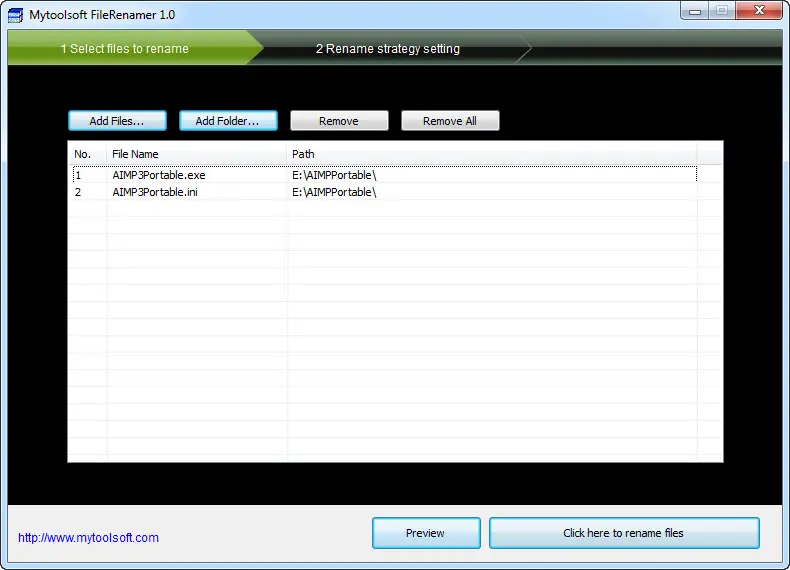Select the AIMP3Portable.ini file row
The height and width of the screenshot is (570, 790).
(x=385, y=192)
